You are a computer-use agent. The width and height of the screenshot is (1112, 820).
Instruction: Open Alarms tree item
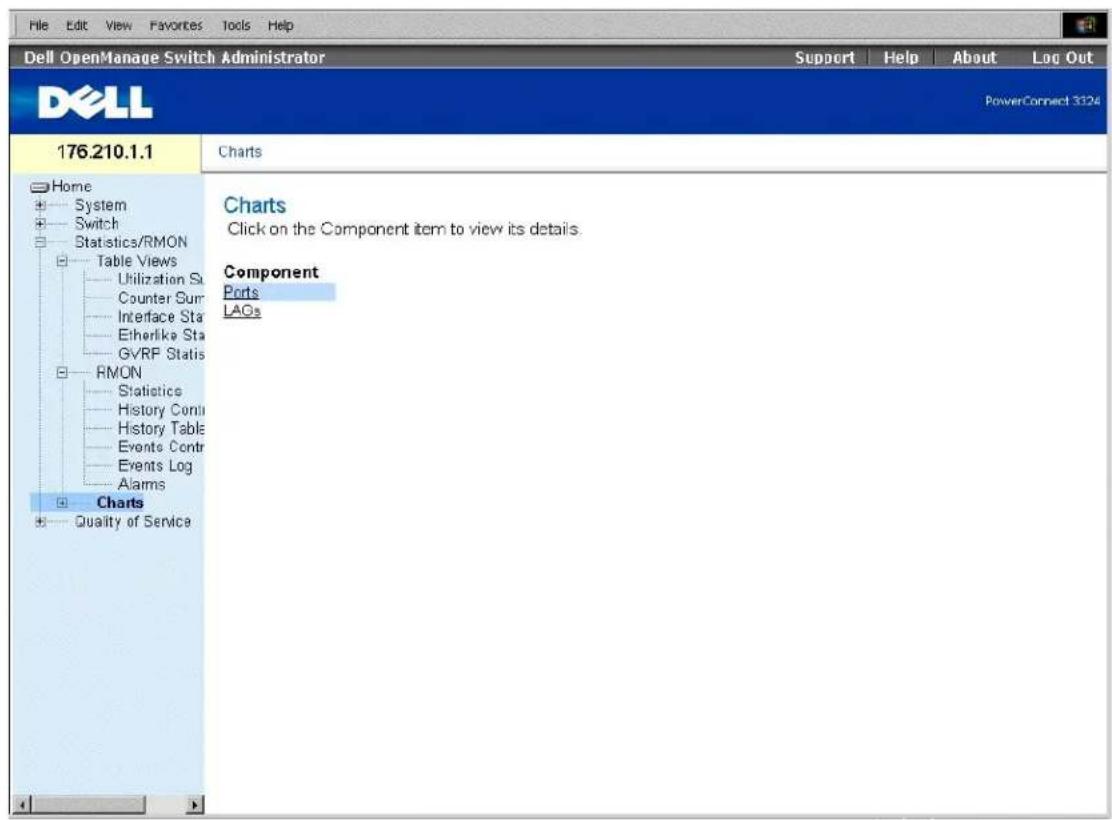(141, 484)
